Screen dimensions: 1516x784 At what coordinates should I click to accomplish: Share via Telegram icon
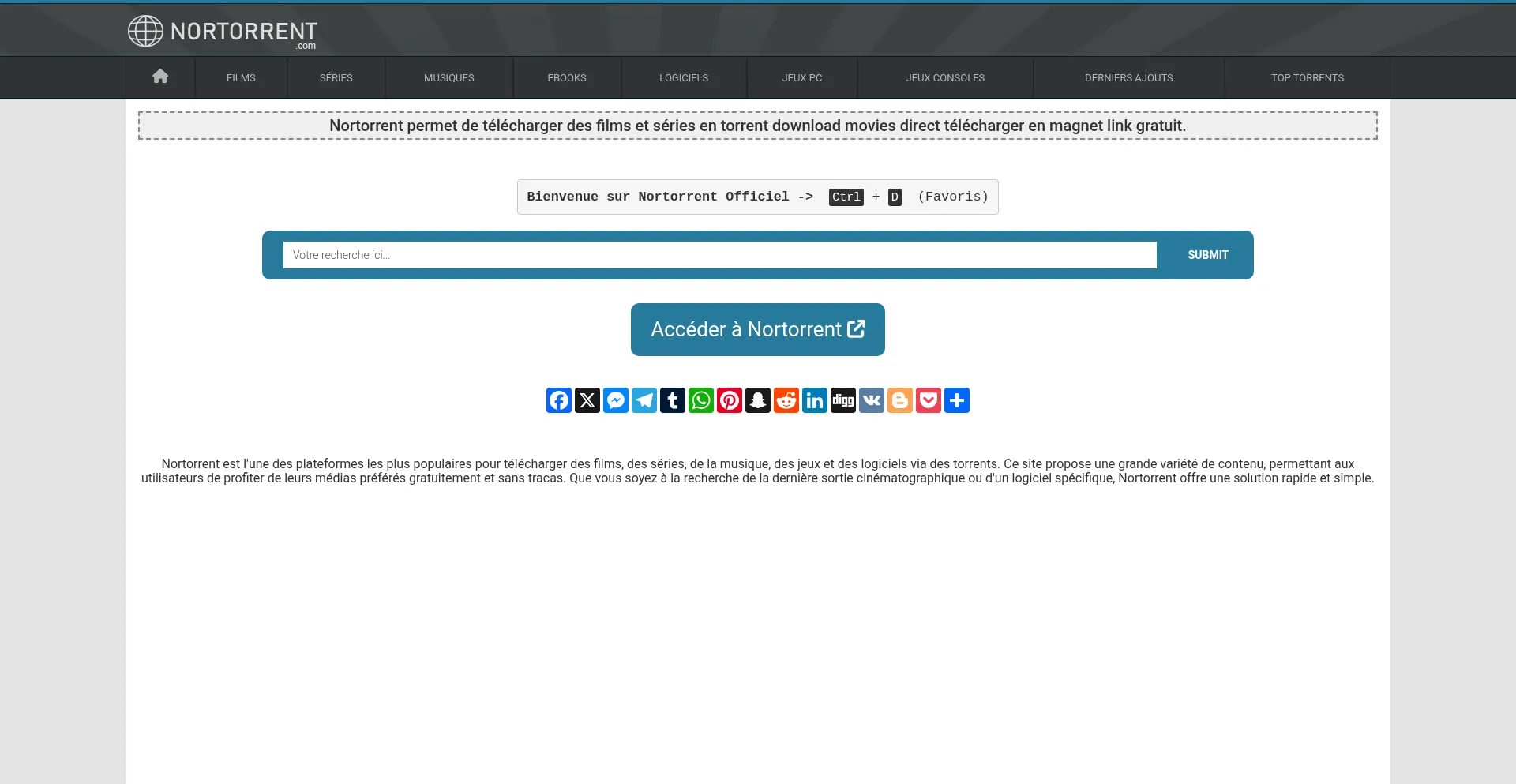644,400
